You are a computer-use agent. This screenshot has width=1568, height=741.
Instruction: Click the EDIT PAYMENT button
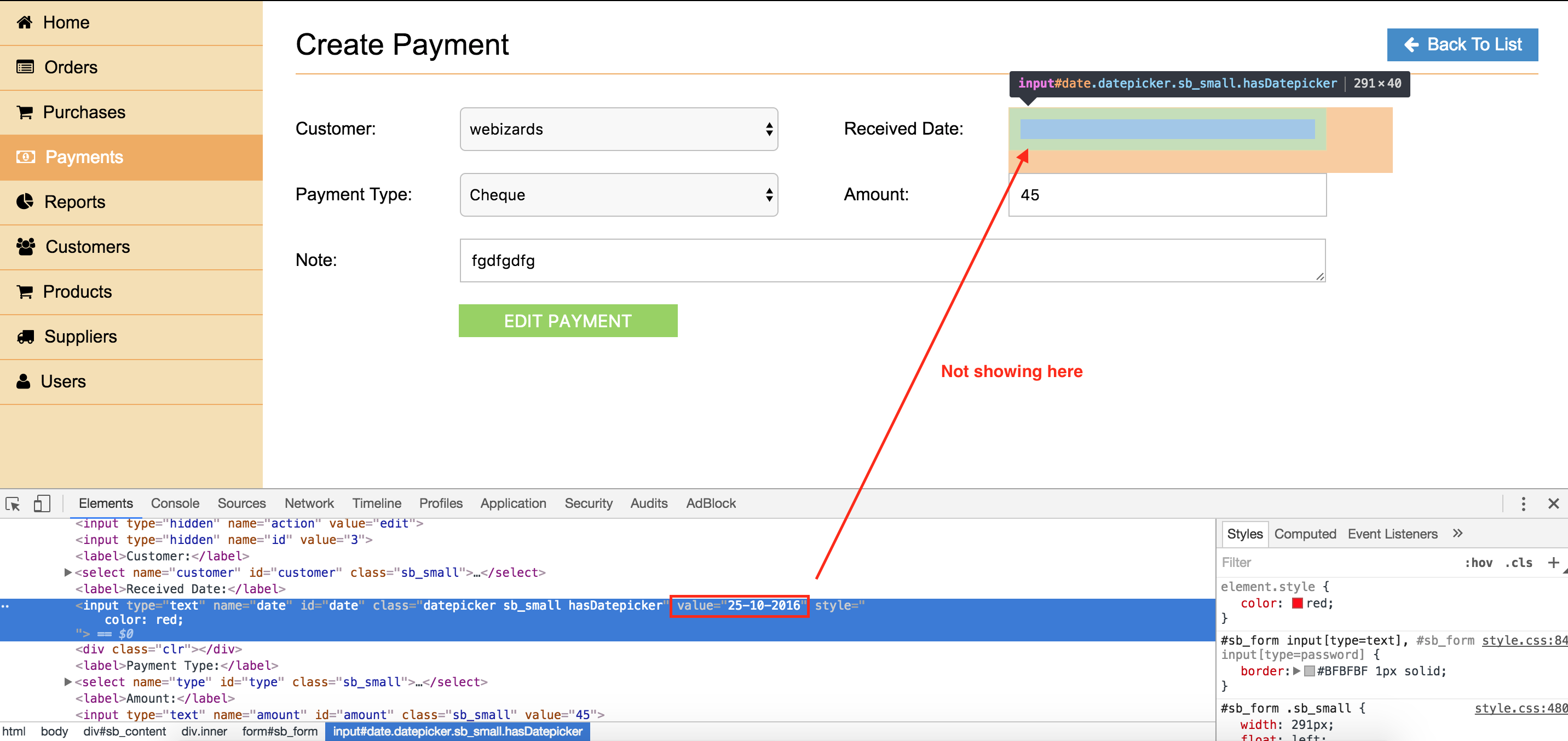567,321
